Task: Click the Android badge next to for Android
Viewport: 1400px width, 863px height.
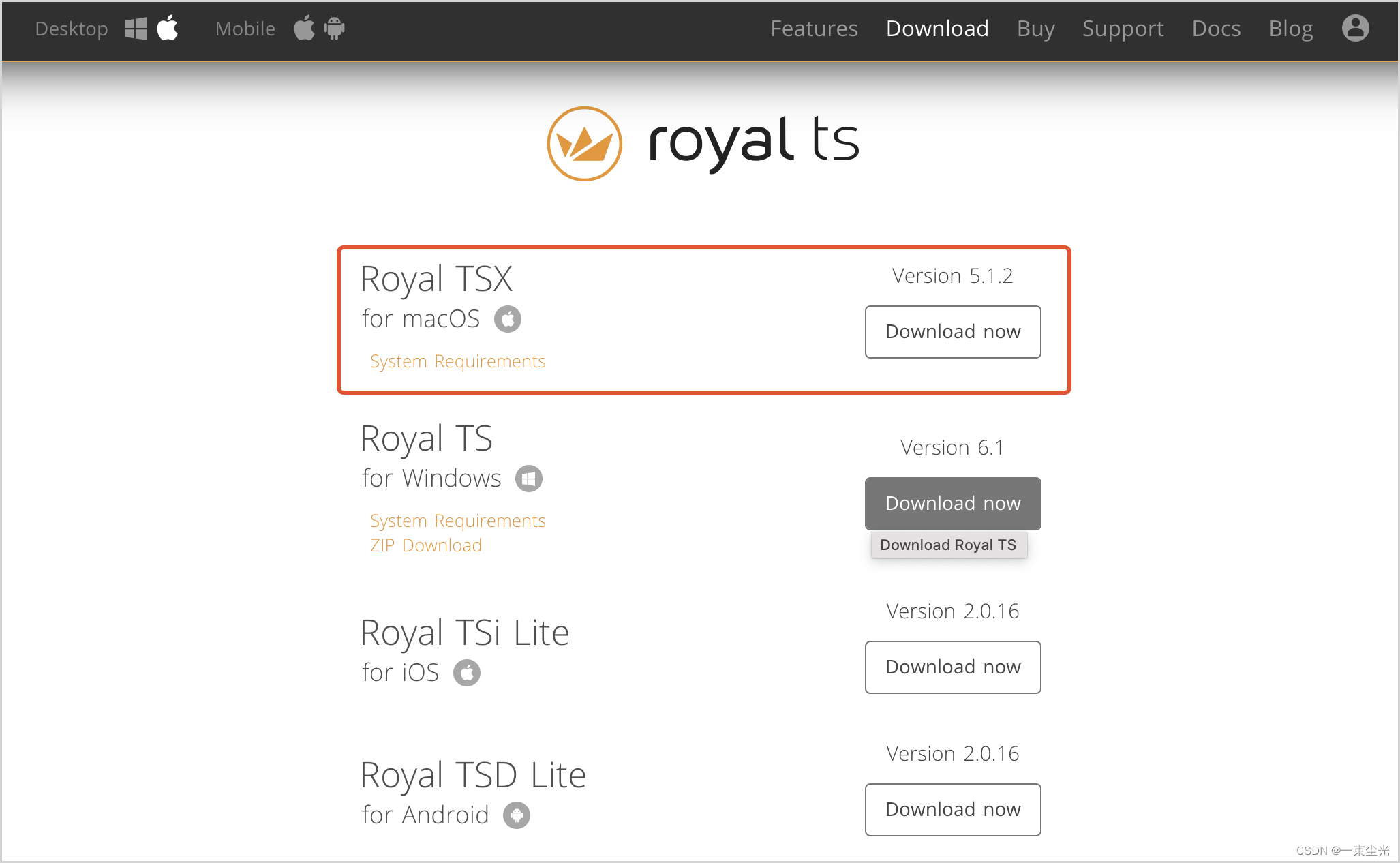Action: (517, 815)
